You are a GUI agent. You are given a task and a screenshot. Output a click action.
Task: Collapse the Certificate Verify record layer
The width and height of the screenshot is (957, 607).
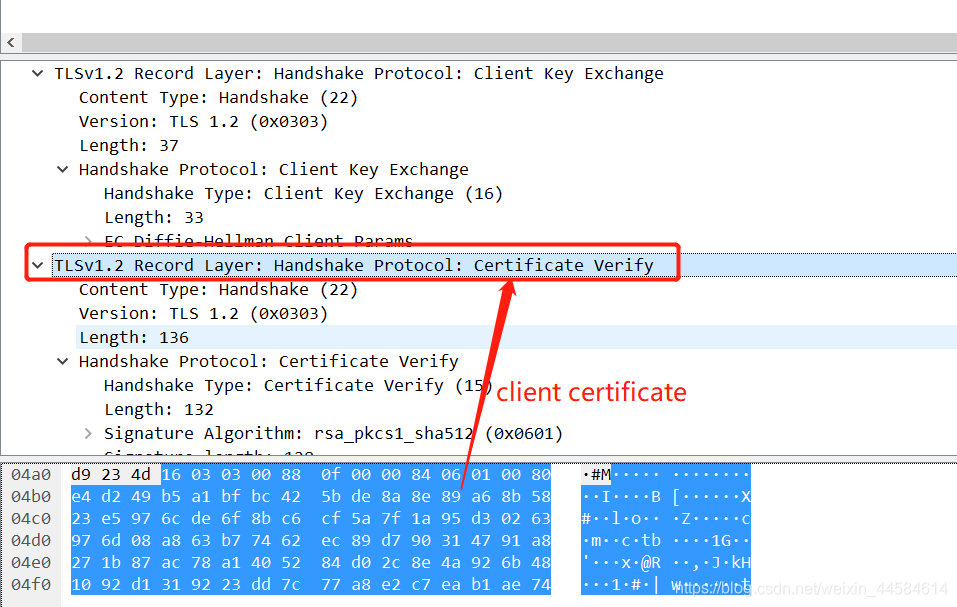38,265
